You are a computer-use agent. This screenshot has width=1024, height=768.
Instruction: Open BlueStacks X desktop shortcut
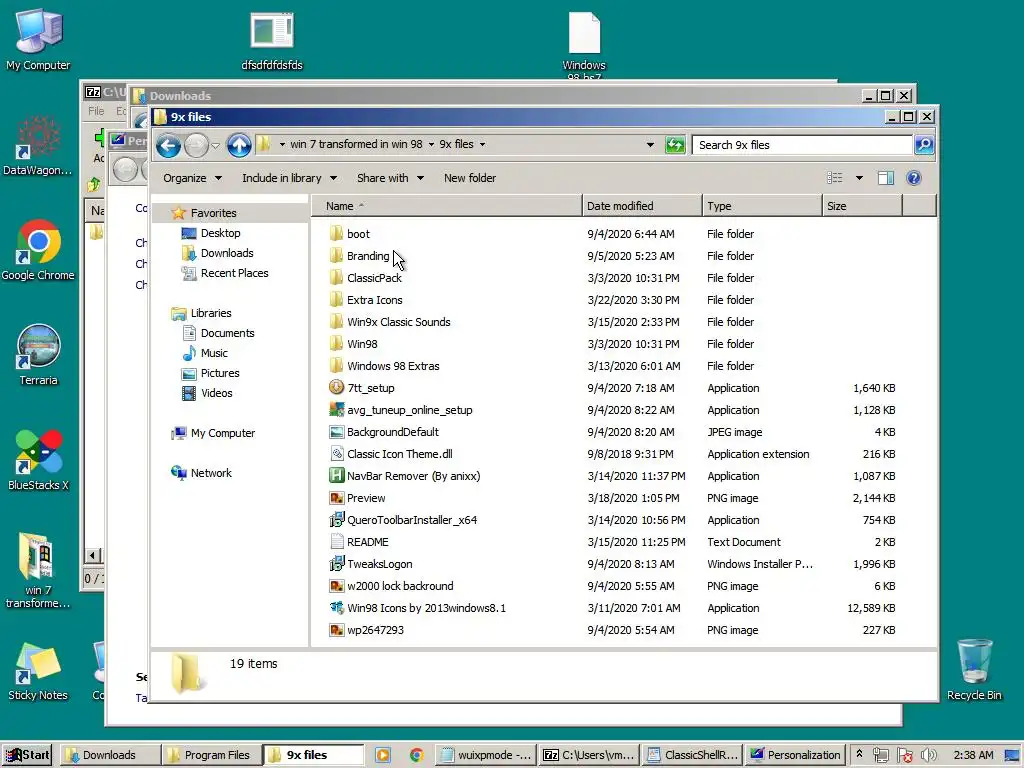38,460
